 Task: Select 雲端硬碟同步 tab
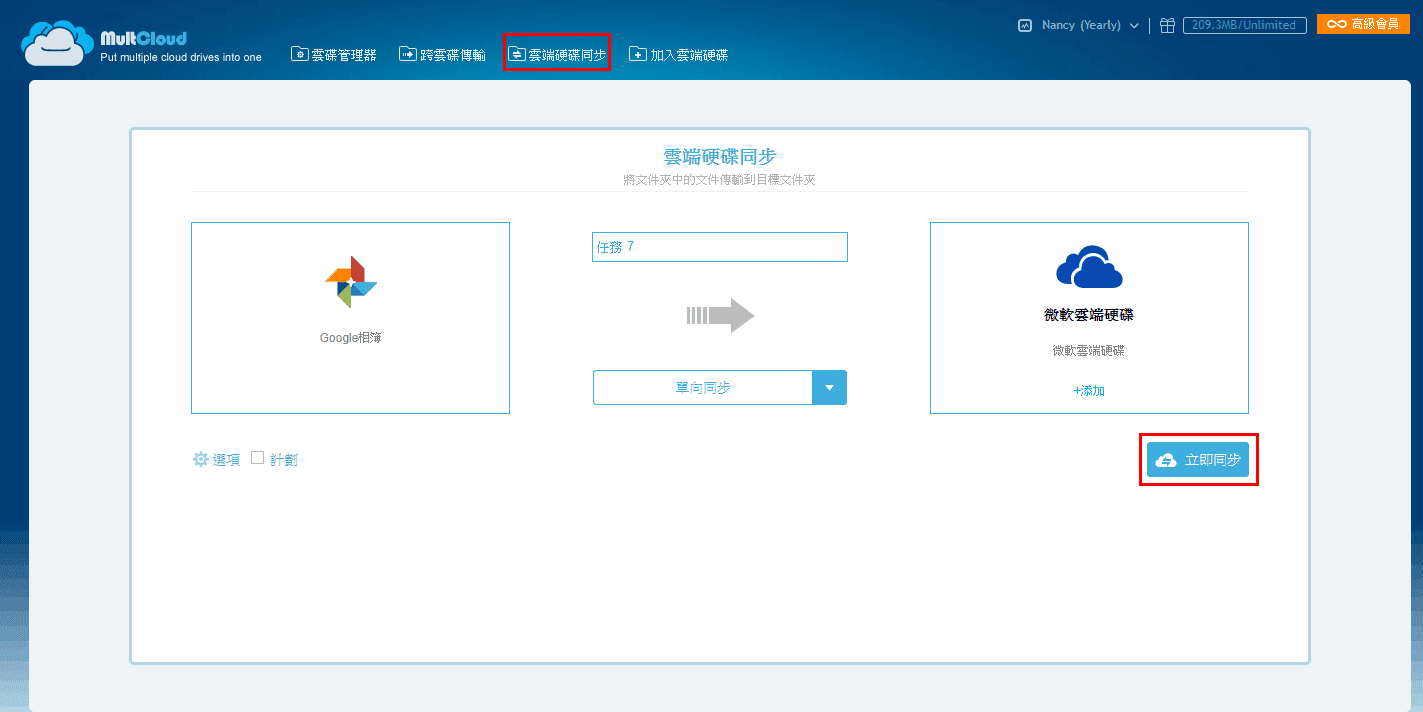coord(557,55)
